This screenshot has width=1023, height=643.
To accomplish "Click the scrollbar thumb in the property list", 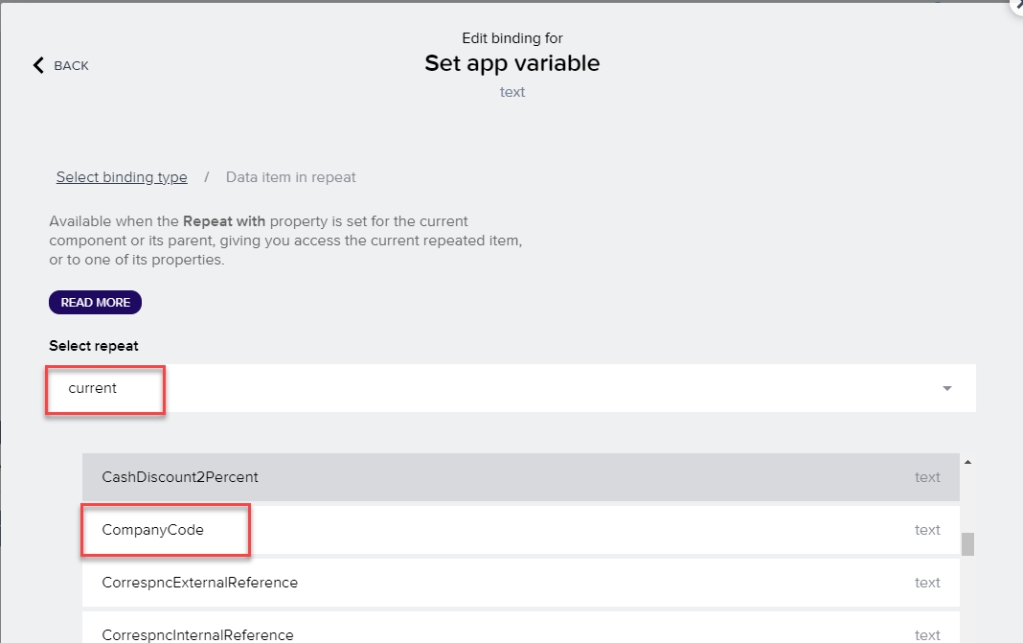I will coord(967,544).
